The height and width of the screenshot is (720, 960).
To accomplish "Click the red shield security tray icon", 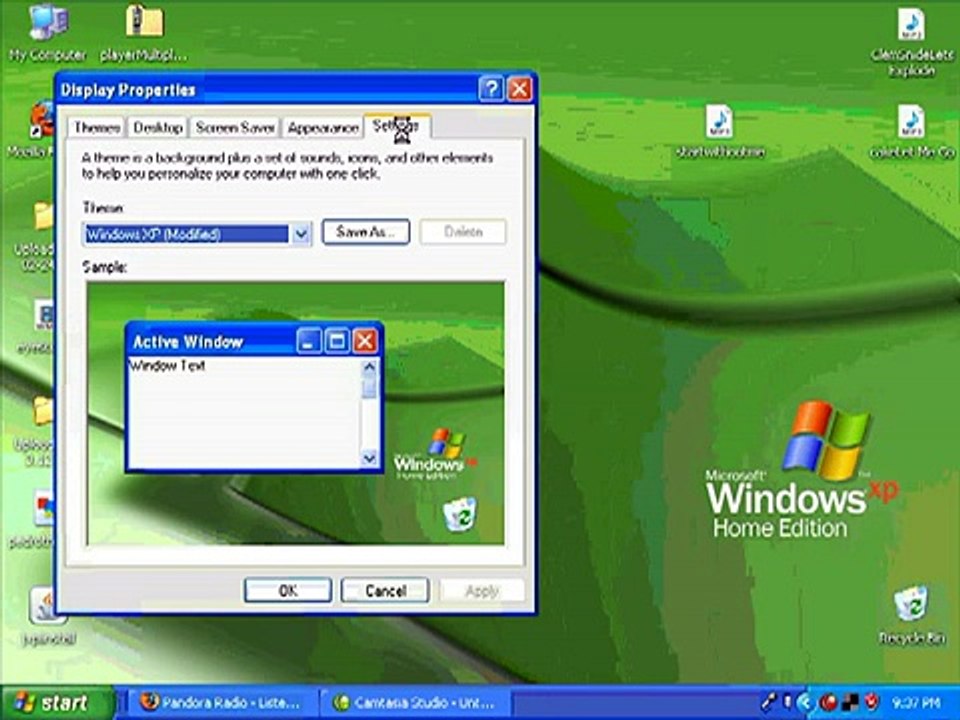I will [871, 702].
